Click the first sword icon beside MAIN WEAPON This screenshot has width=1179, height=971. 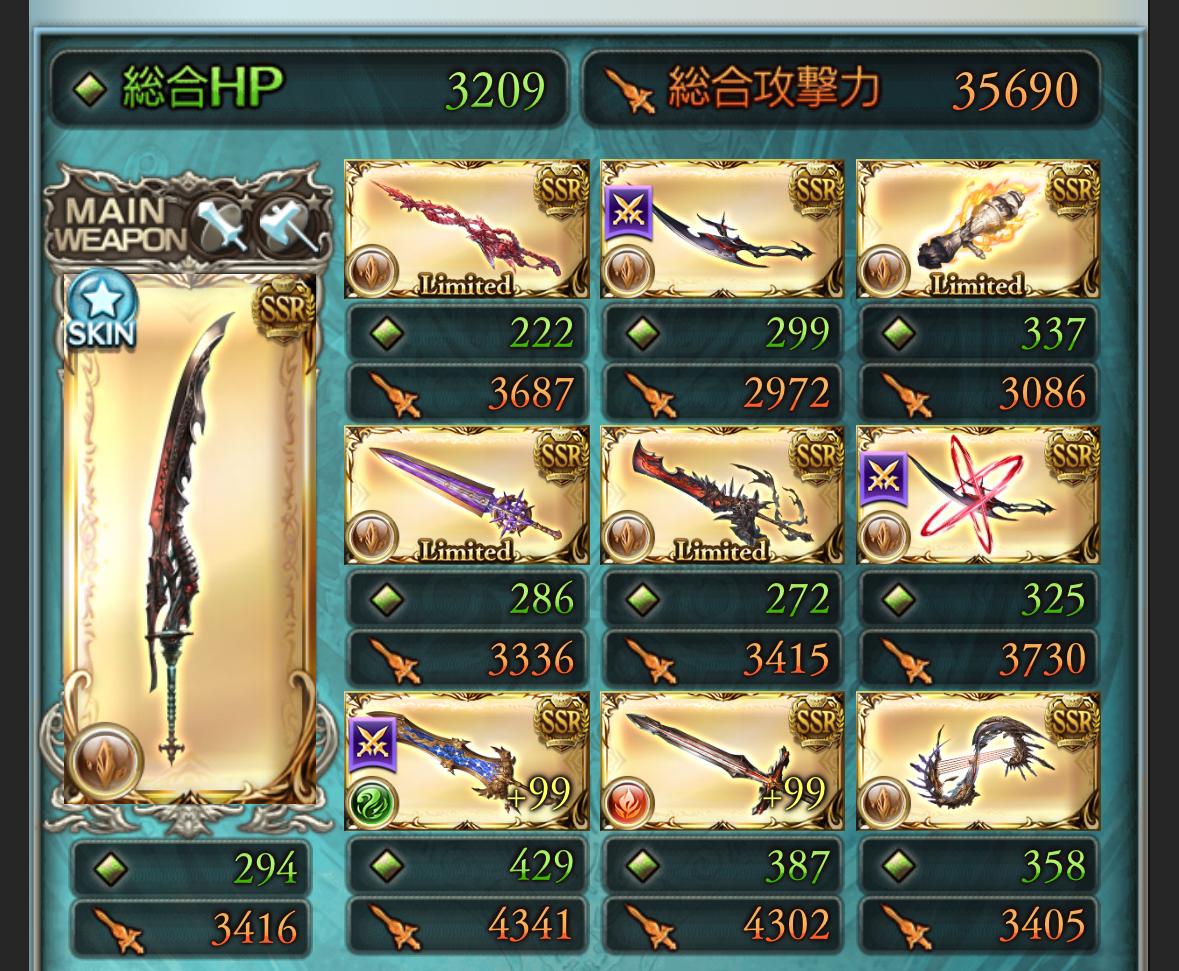click(x=220, y=224)
